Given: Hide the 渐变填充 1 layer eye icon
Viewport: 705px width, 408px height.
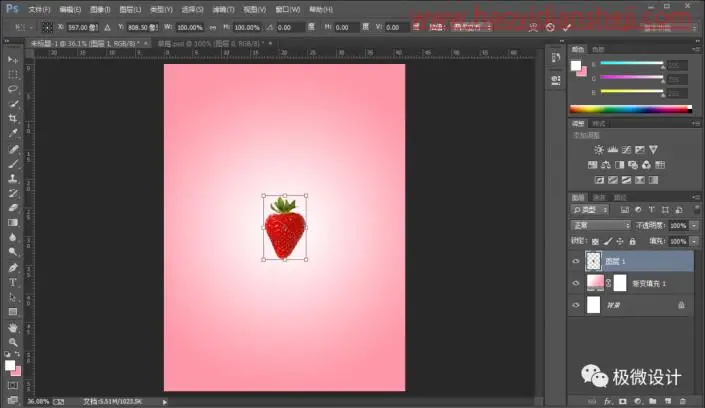Looking at the screenshot, I should click(576, 283).
